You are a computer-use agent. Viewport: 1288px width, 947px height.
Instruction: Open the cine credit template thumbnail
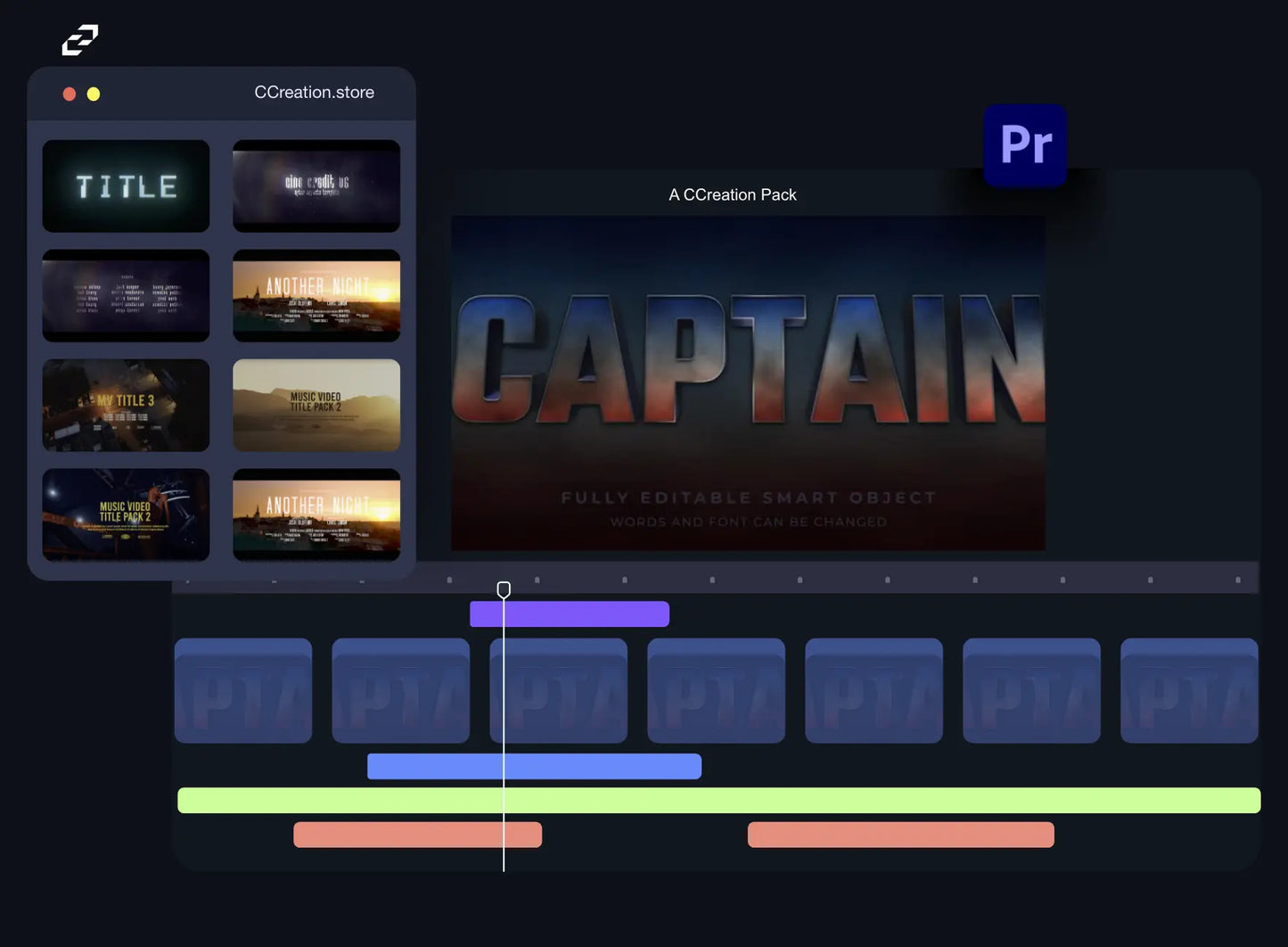coord(316,185)
